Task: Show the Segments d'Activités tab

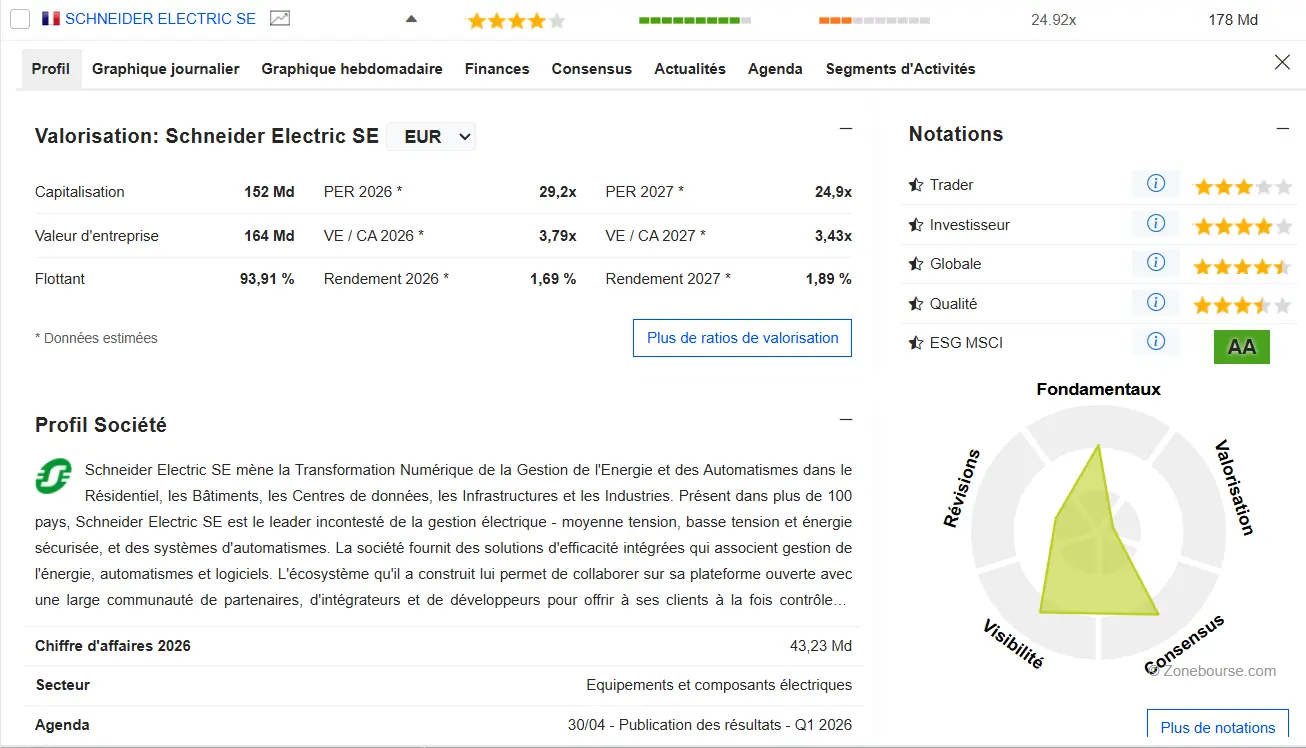Action: click(900, 69)
